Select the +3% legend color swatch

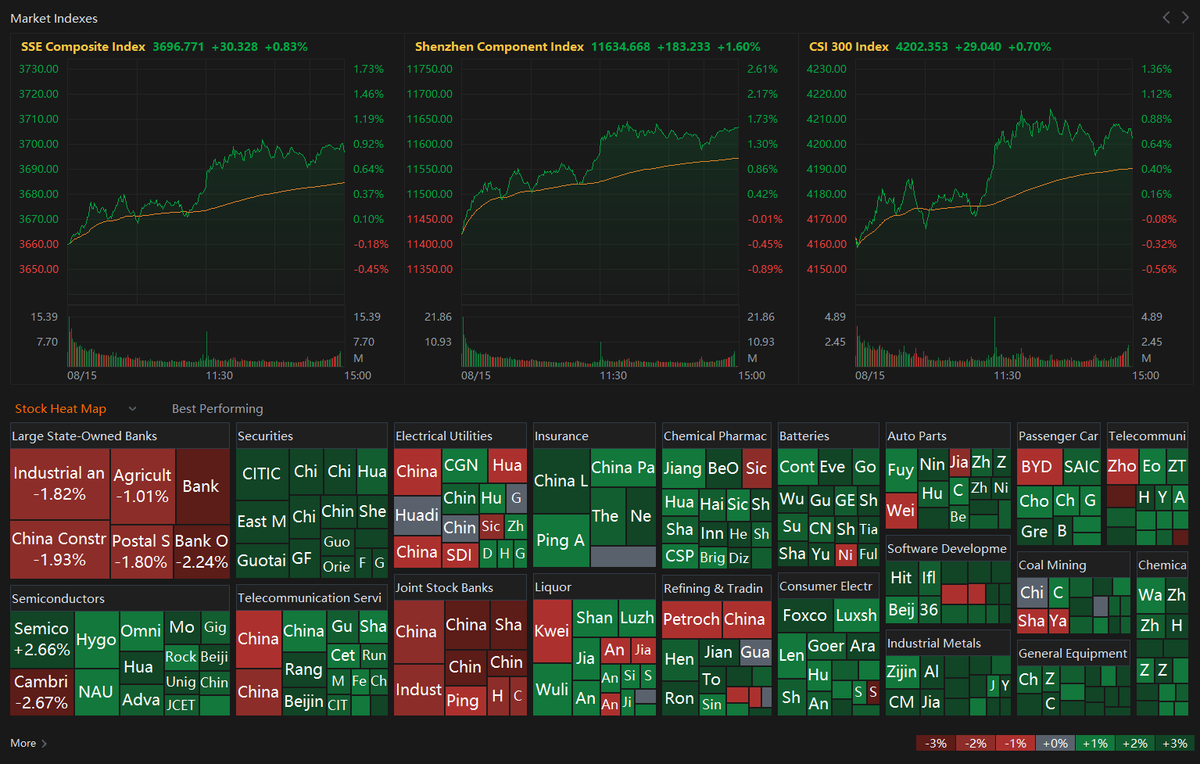click(1174, 743)
